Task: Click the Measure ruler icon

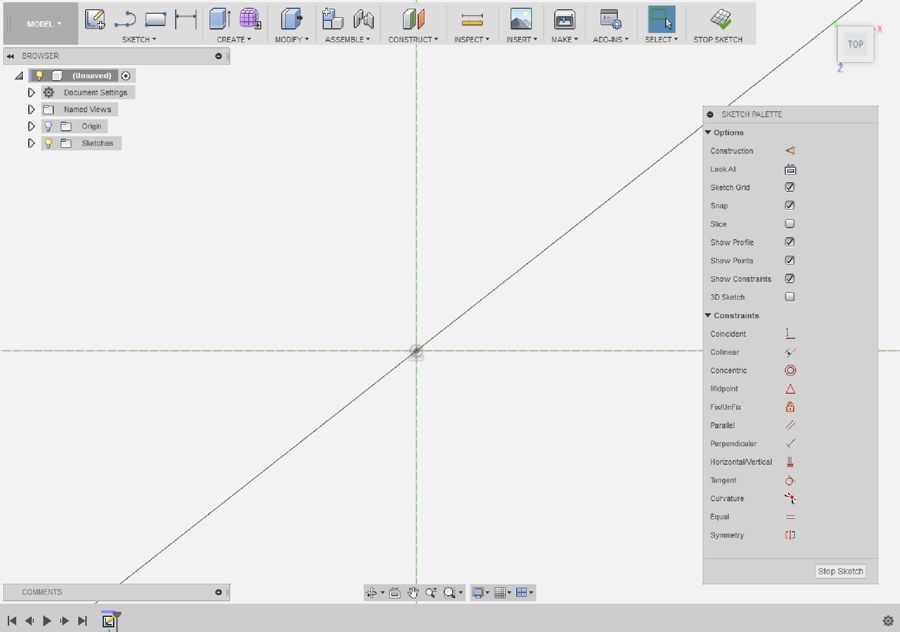Action: [472, 20]
